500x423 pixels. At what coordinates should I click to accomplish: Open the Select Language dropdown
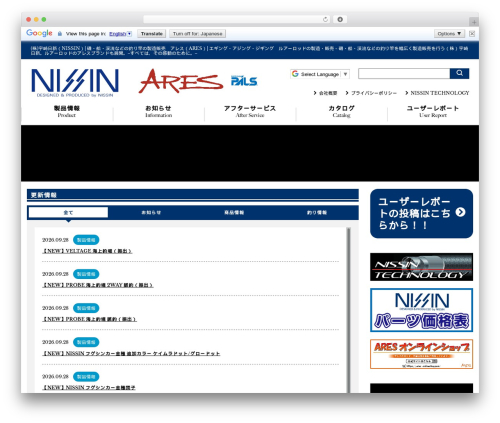click(320, 74)
